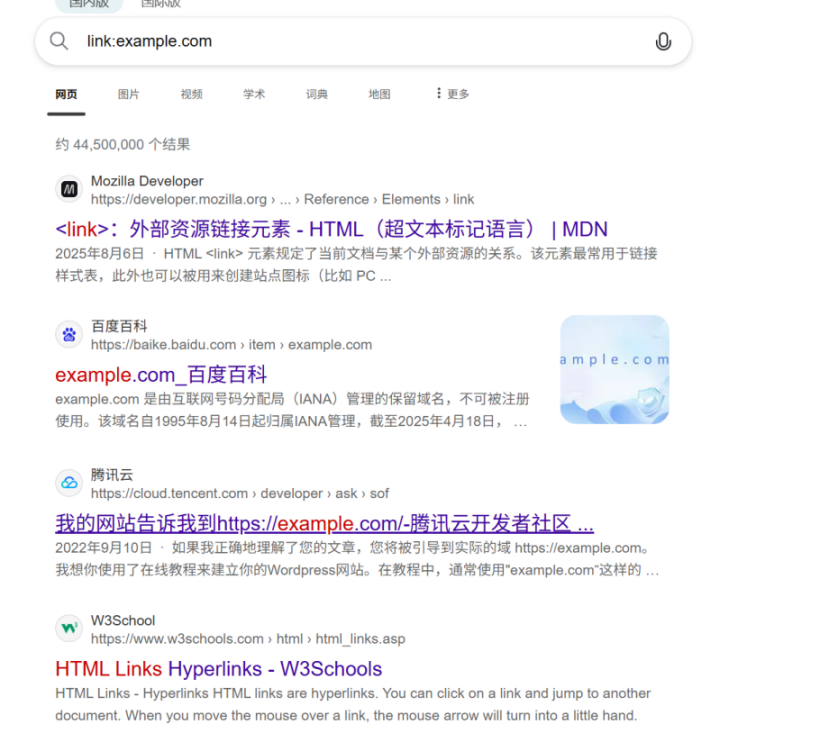The width and height of the screenshot is (830, 734).
Task: Switch to the 图片 tab
Action: click(x=129, y=94)
